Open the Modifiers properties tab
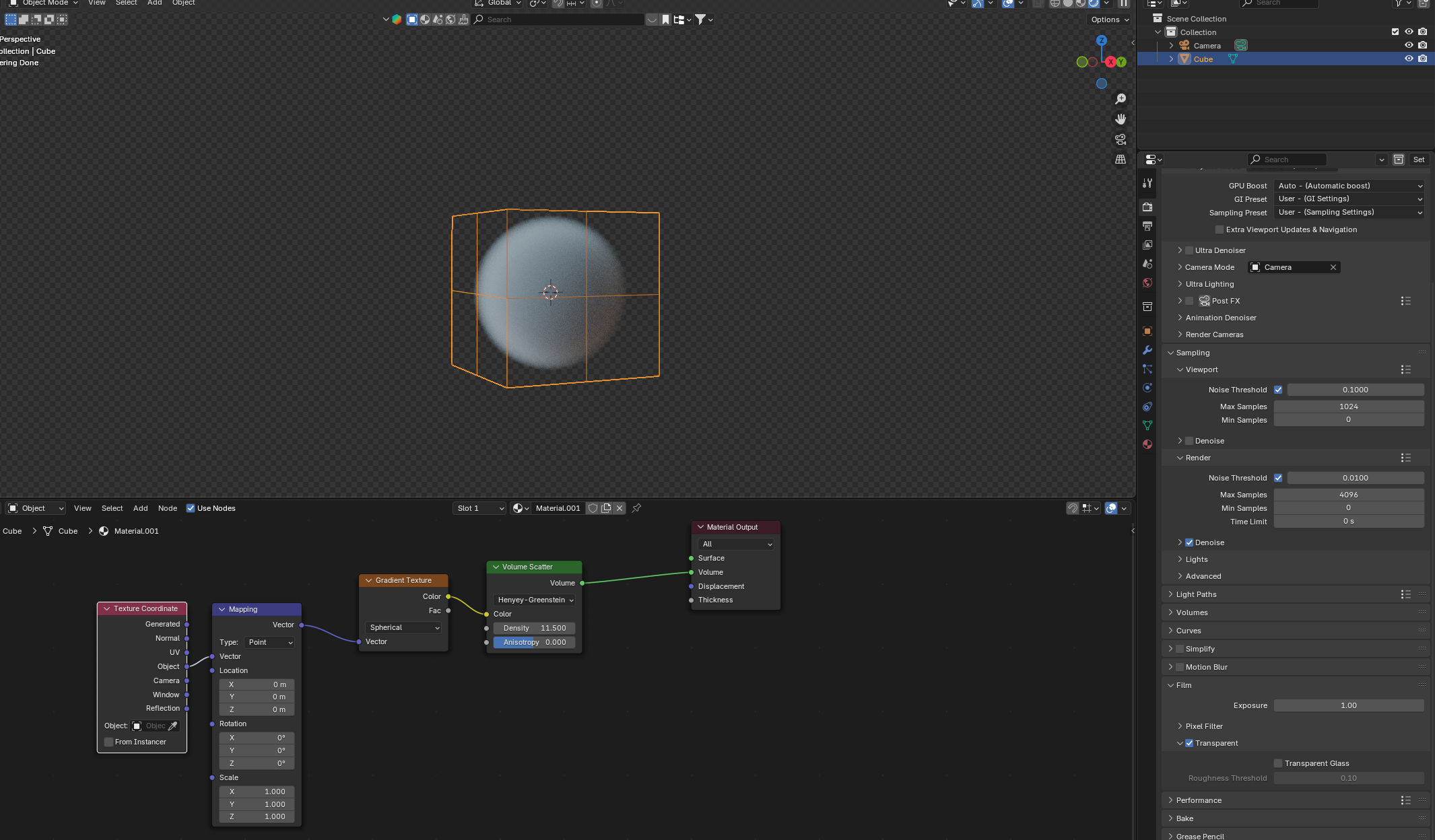 [x=1147, y=350]
